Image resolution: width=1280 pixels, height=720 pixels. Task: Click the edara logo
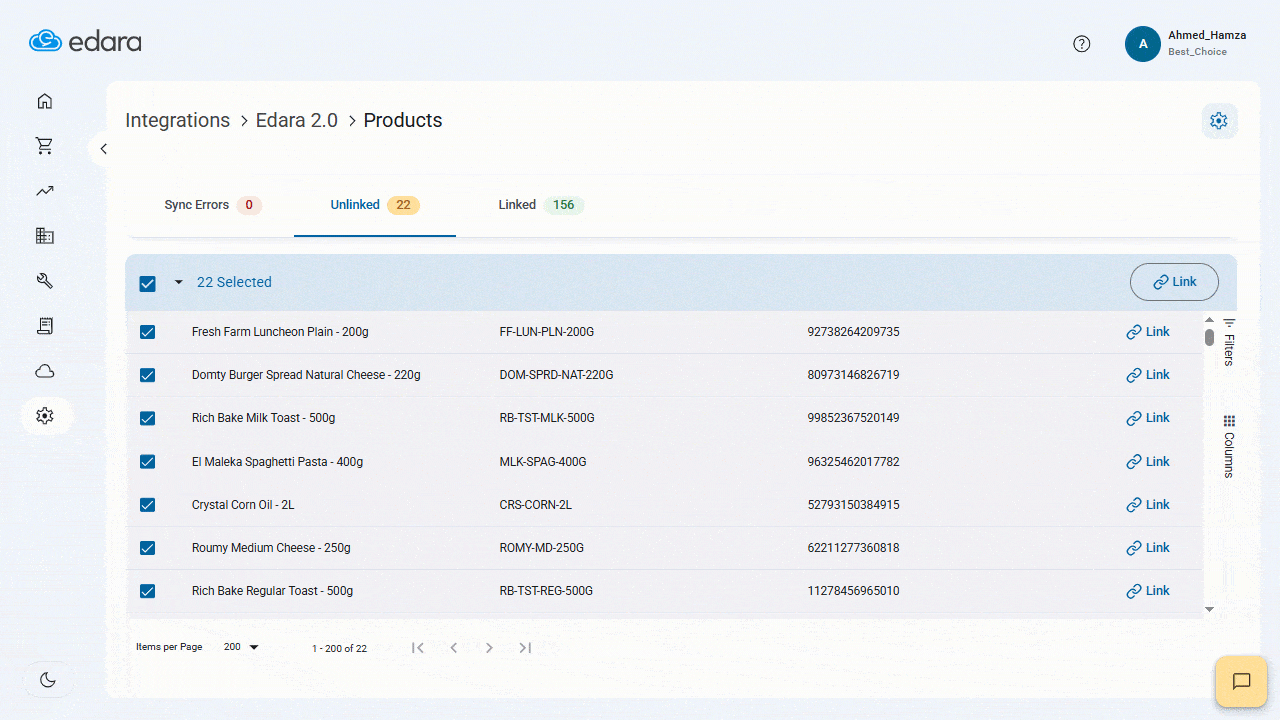[85, 41]
